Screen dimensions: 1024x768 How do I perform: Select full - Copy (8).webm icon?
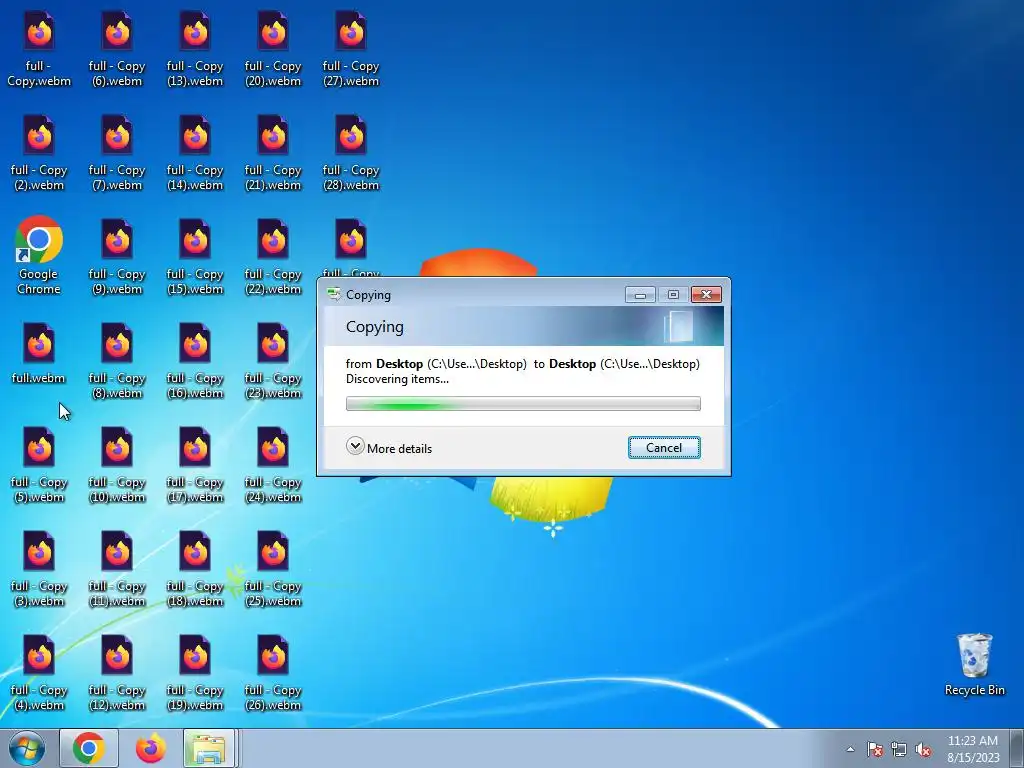point(117,362)
